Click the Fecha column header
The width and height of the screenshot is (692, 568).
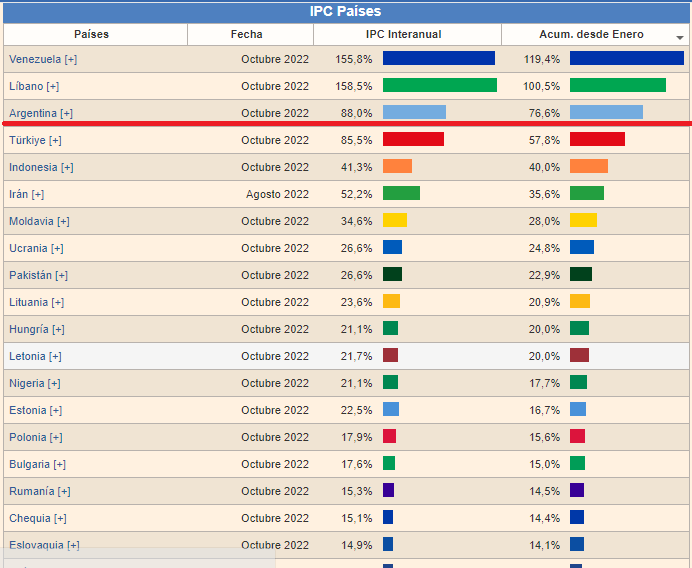coord(246,34)
